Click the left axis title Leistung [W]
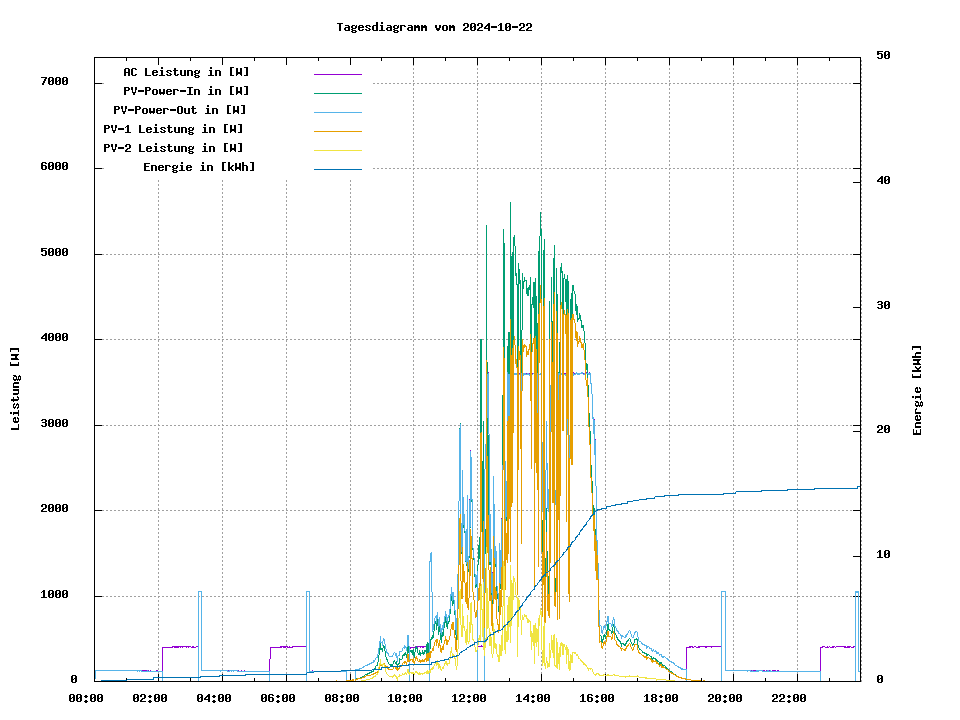 16,388
